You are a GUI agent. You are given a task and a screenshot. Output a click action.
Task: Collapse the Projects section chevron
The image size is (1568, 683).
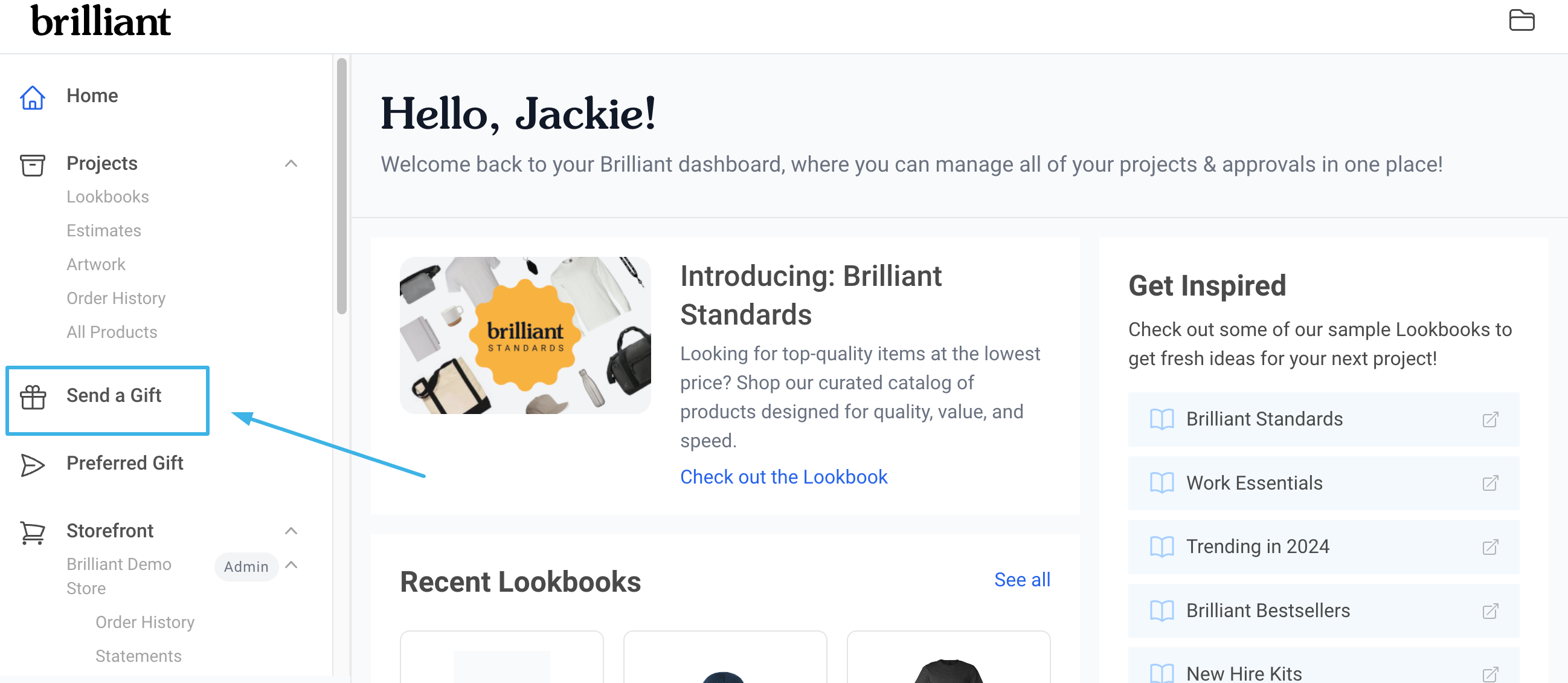[x=291, y=163]
